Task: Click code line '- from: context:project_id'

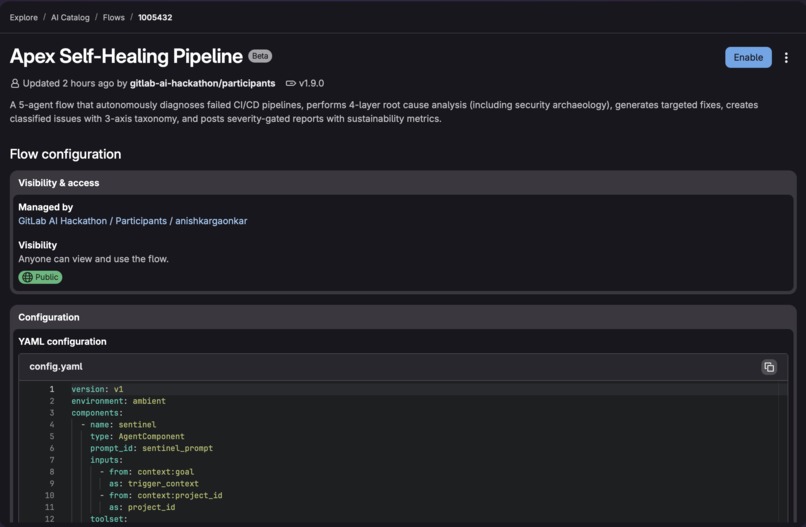Action: (x=161, y=496)
